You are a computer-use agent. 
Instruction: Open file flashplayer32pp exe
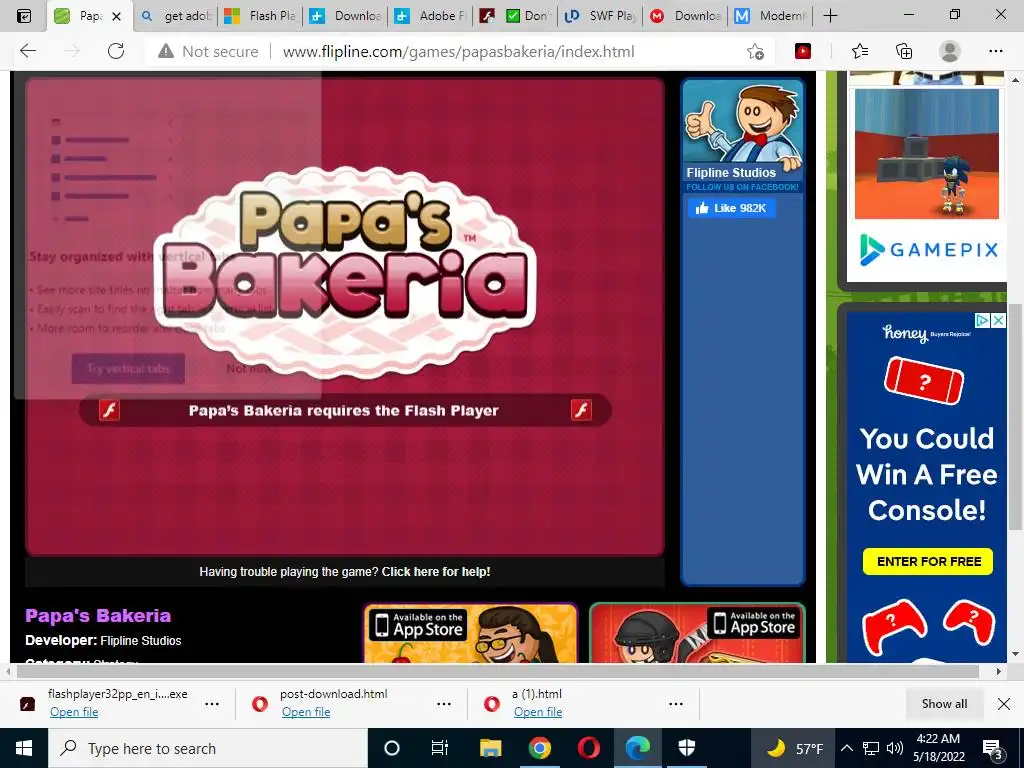74,712
